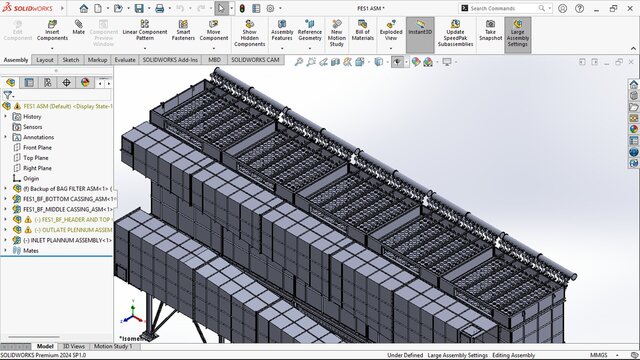Screen dimensions: 640x360
Task: Select Origin in the feature tree
Action: point(31,178)
